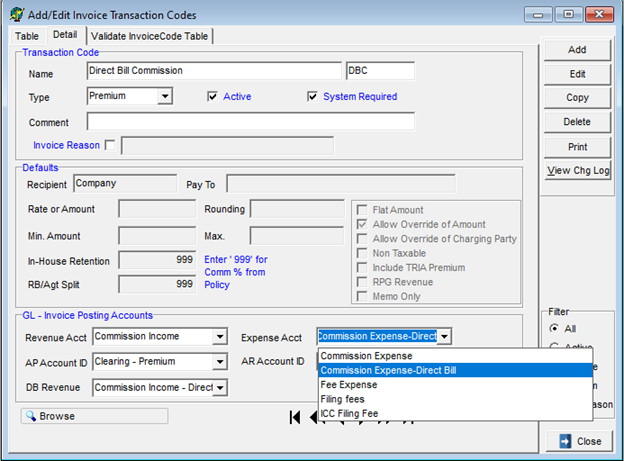
Task: Open Validate InvoiceCode Table tab
Action: pyautogui.click(x=149, y=36)
